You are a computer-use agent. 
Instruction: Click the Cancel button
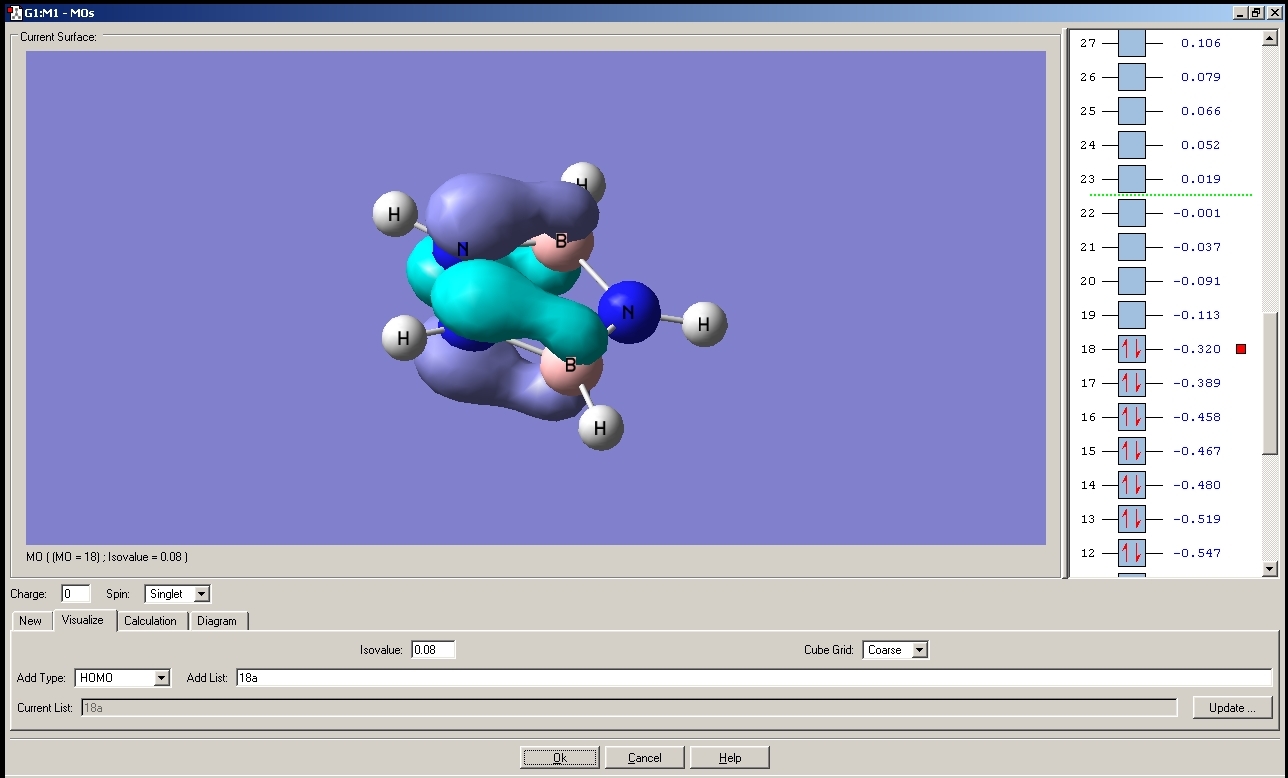point(645,758)
